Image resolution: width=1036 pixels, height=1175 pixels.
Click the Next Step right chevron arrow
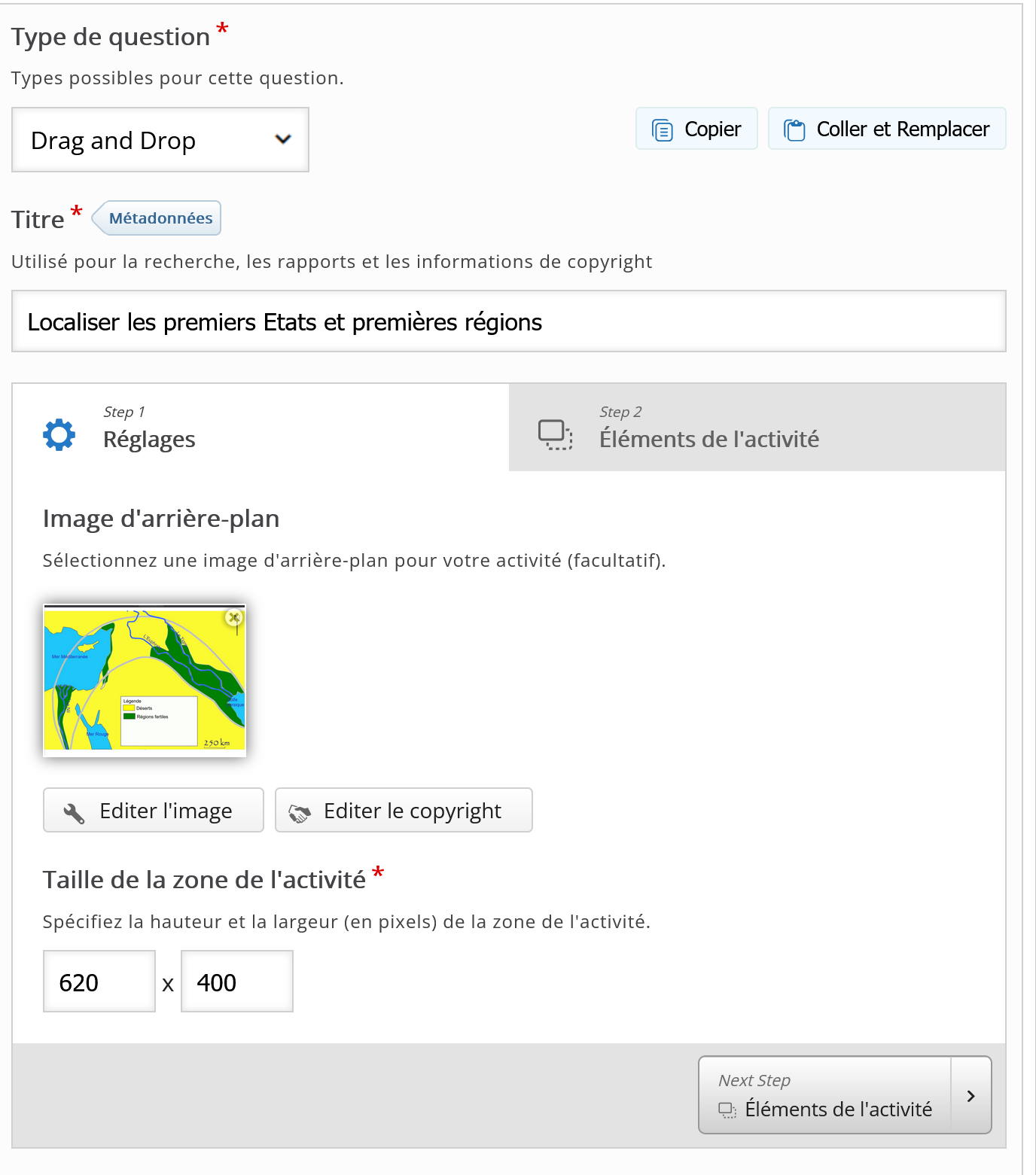tap(971, 1096)
